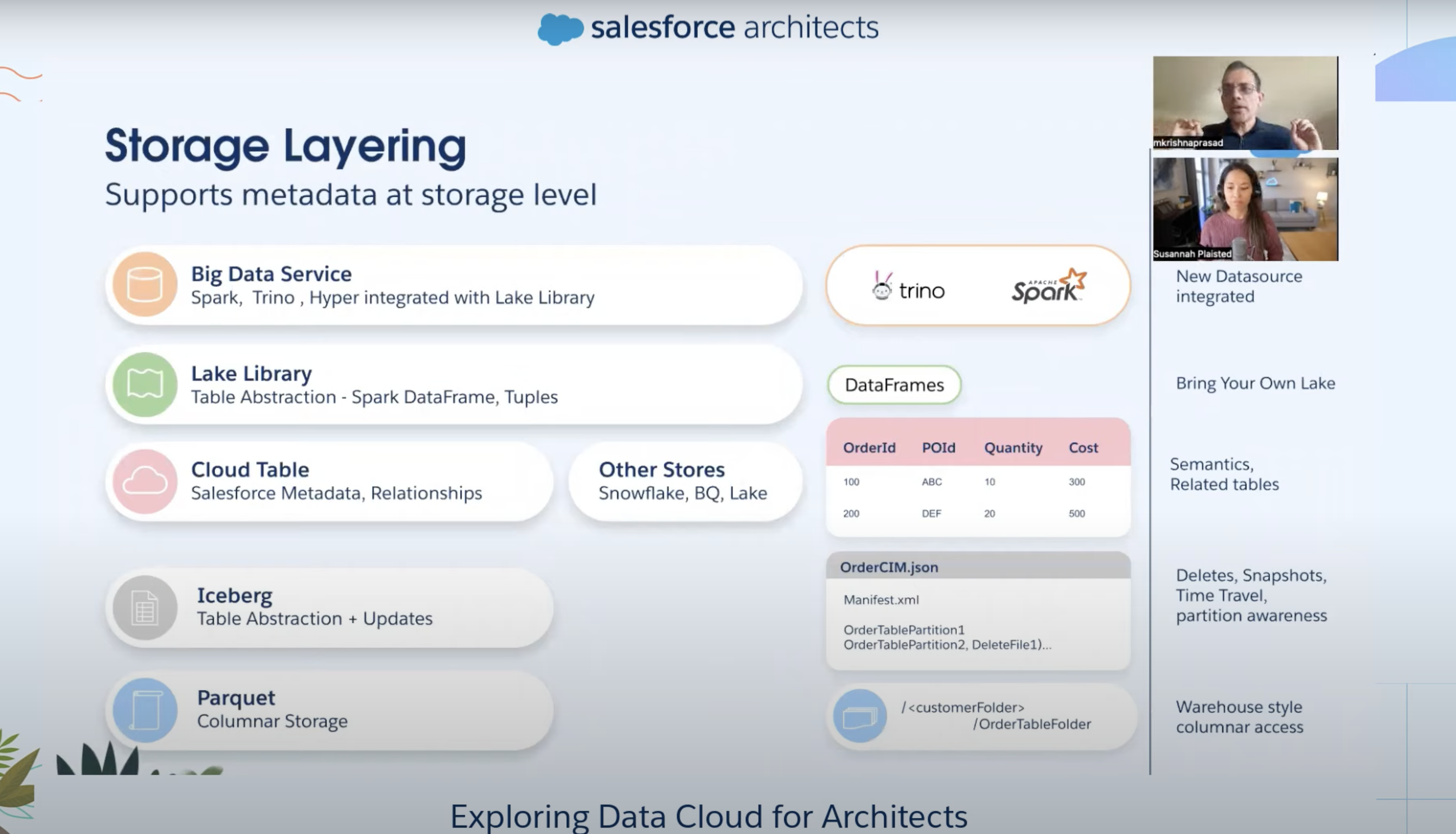Click the ABC table cell
The height and width of the screenshot is (834, 1456).
pyautogui.click(x=932, y=482)
